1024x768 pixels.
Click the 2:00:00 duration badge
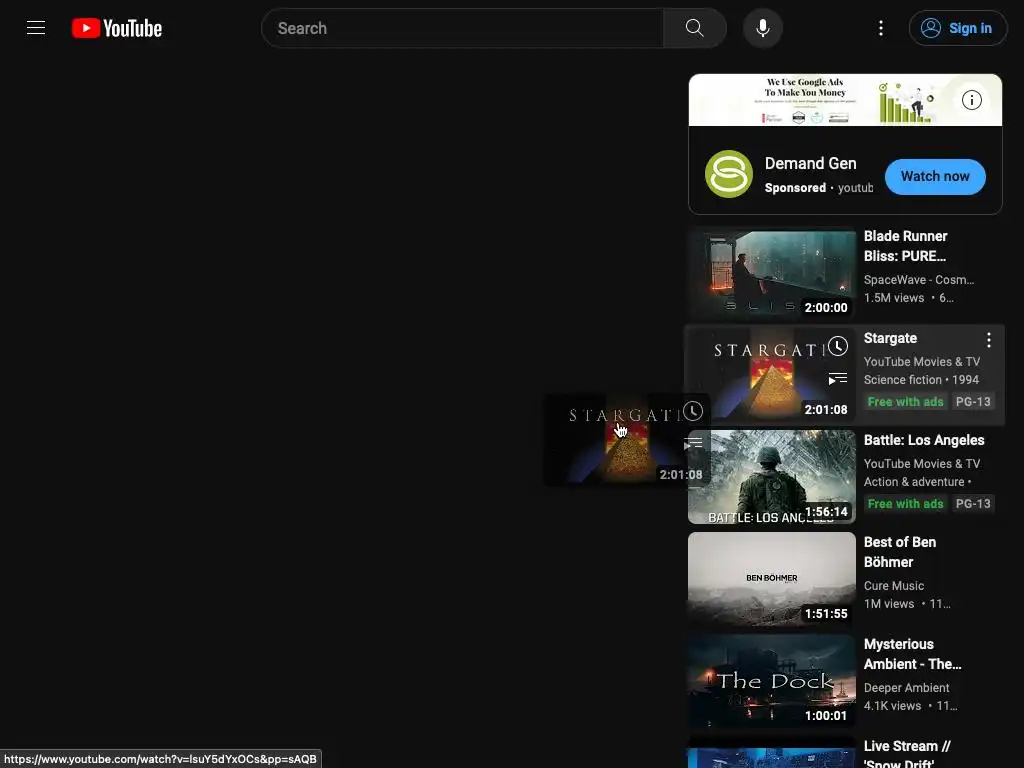coord(825,308)
